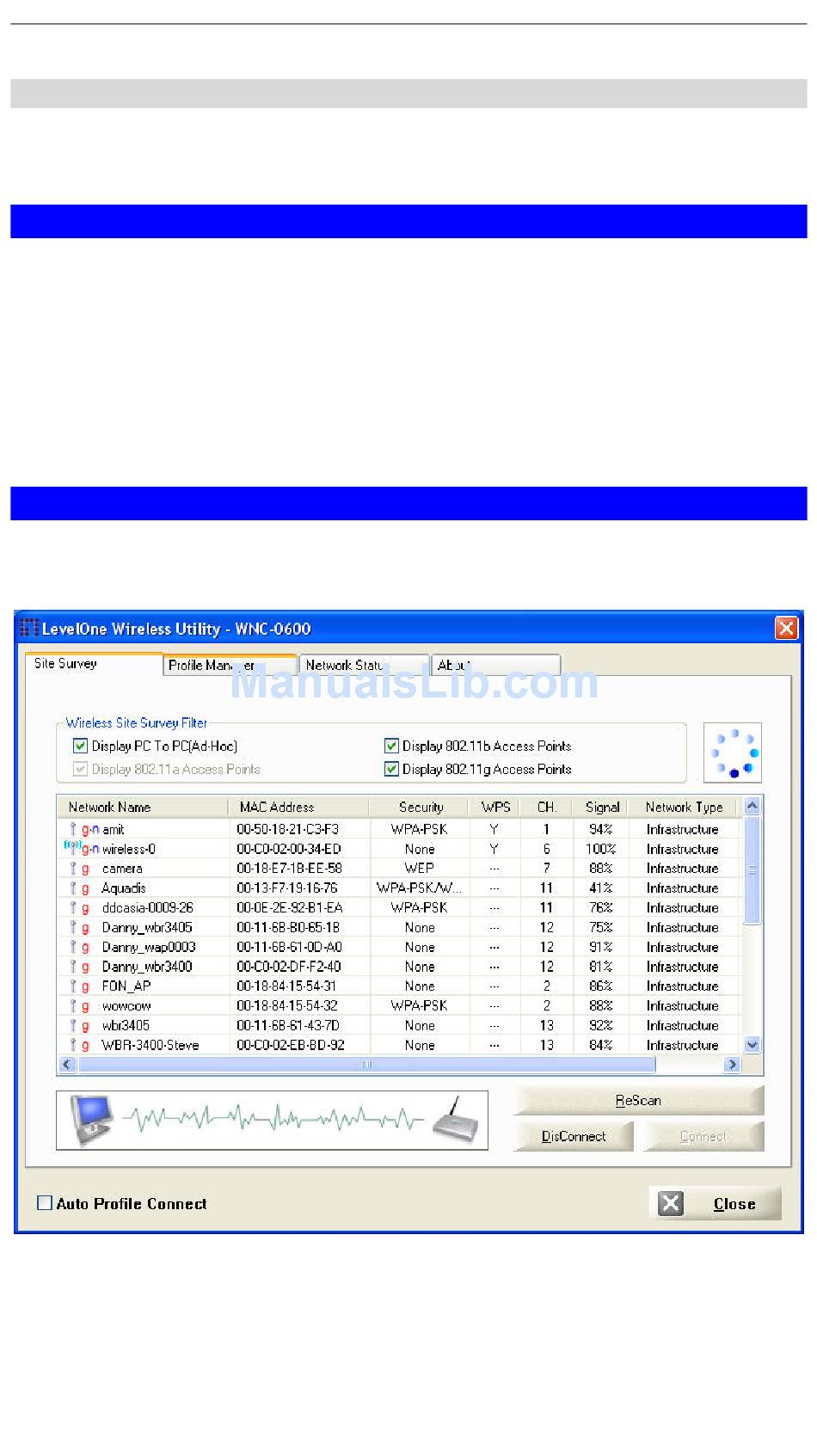Image resolution: width=817 pixels, height=1456 pixels.
Task: Click the vertical scrollbar thumb of the network list
Action: pos(752,869)
